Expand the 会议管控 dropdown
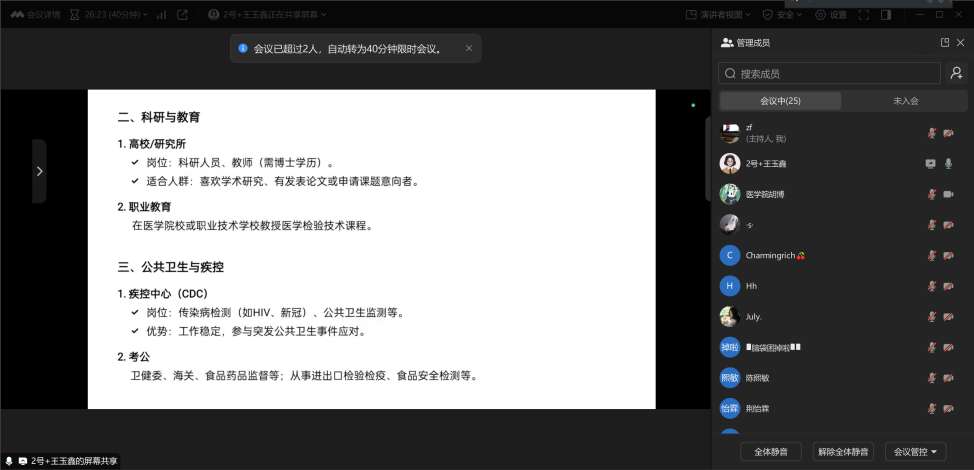 pyautogui.click(x=917, y=452)
